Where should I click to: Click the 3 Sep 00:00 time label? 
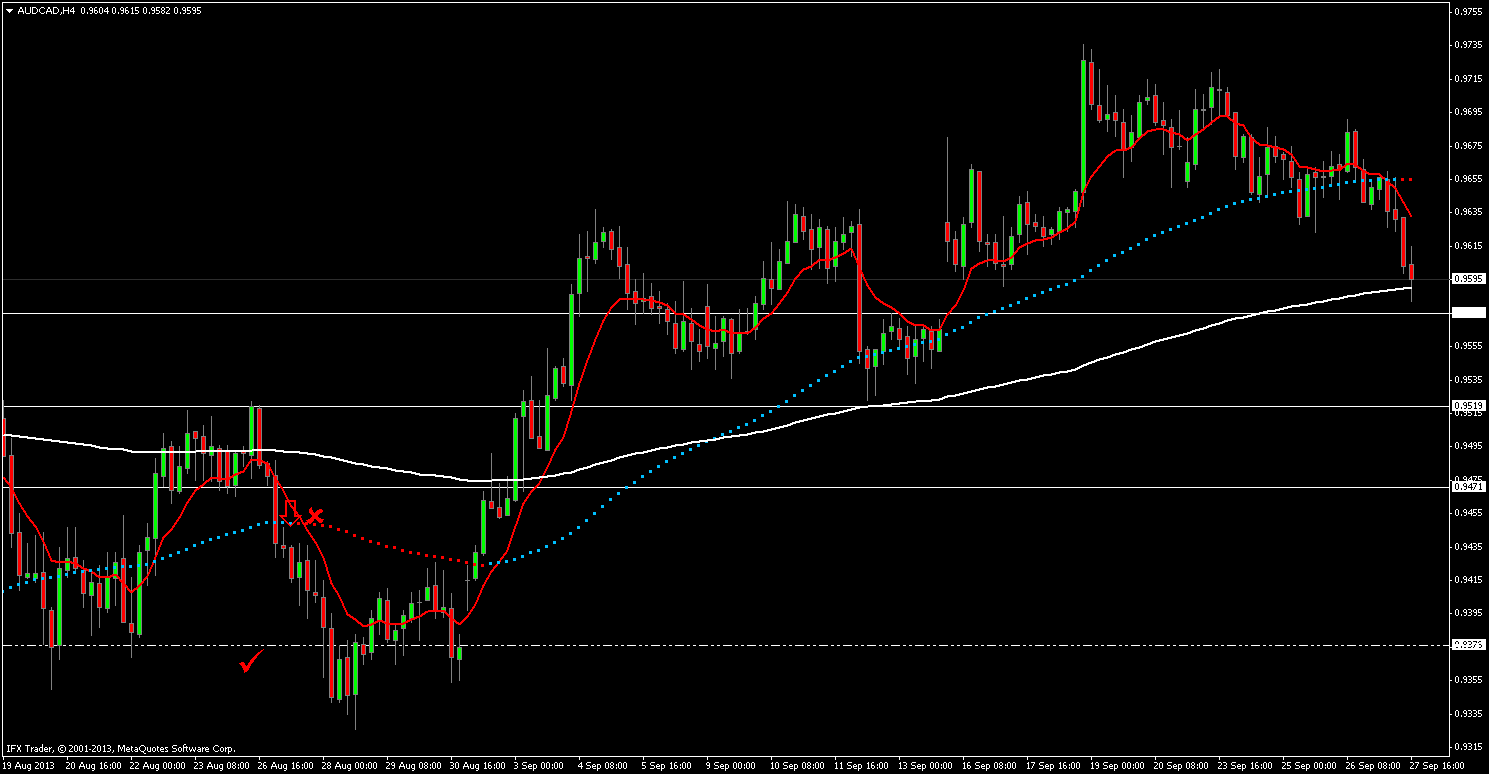click(x=541, y=765)
